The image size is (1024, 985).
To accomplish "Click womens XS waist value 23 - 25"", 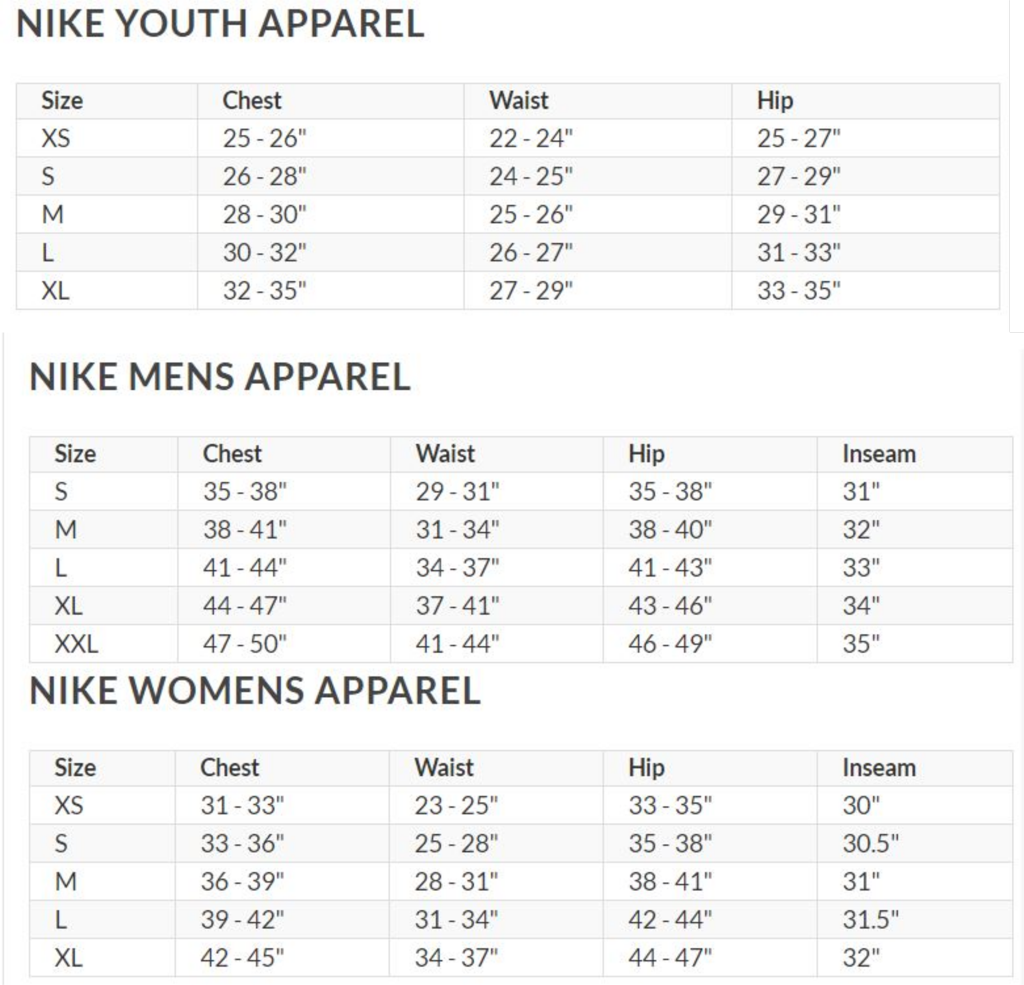I will click(x=456, y=806).
